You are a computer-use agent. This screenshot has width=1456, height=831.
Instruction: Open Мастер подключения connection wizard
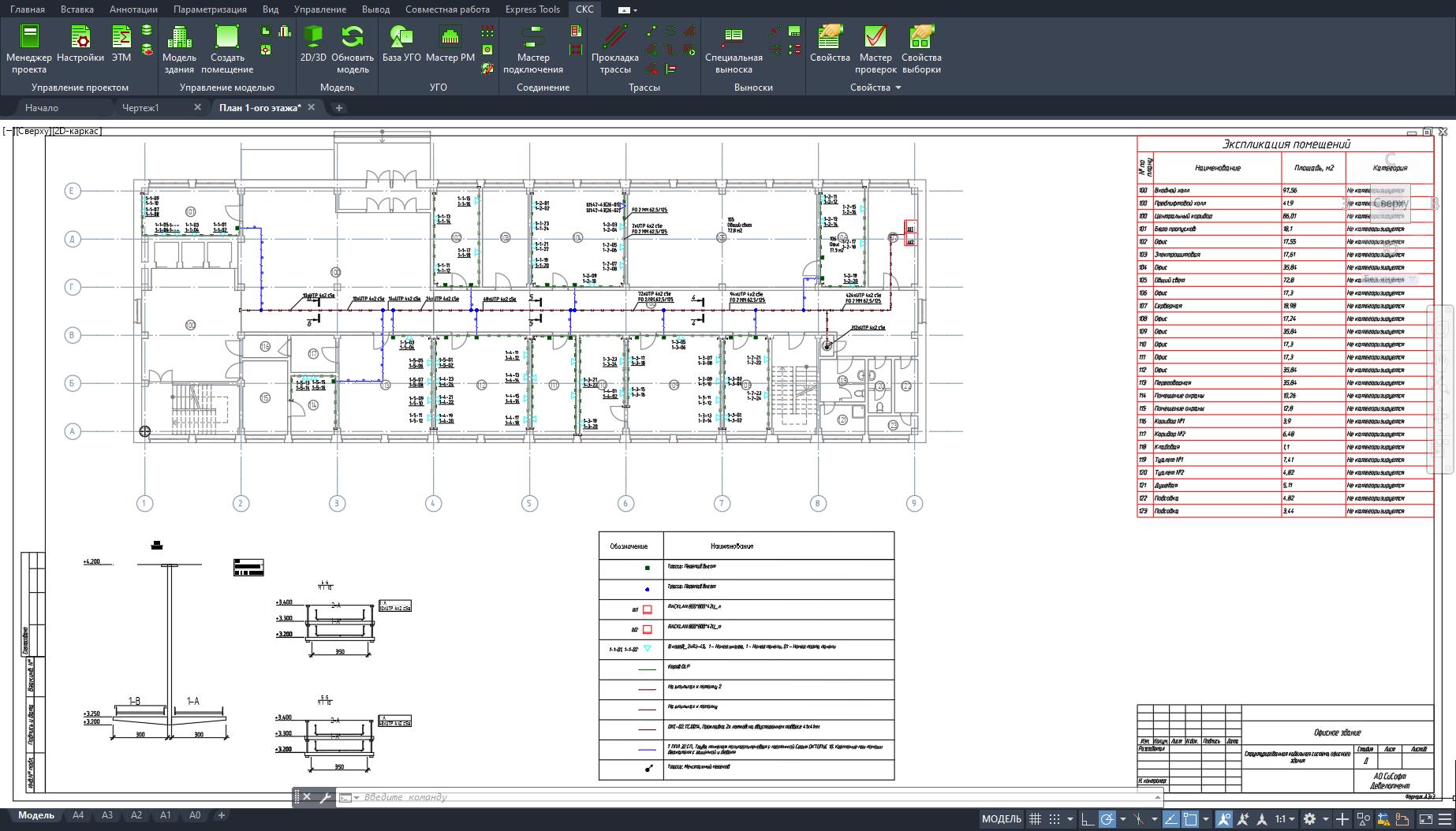click(533, 49)
